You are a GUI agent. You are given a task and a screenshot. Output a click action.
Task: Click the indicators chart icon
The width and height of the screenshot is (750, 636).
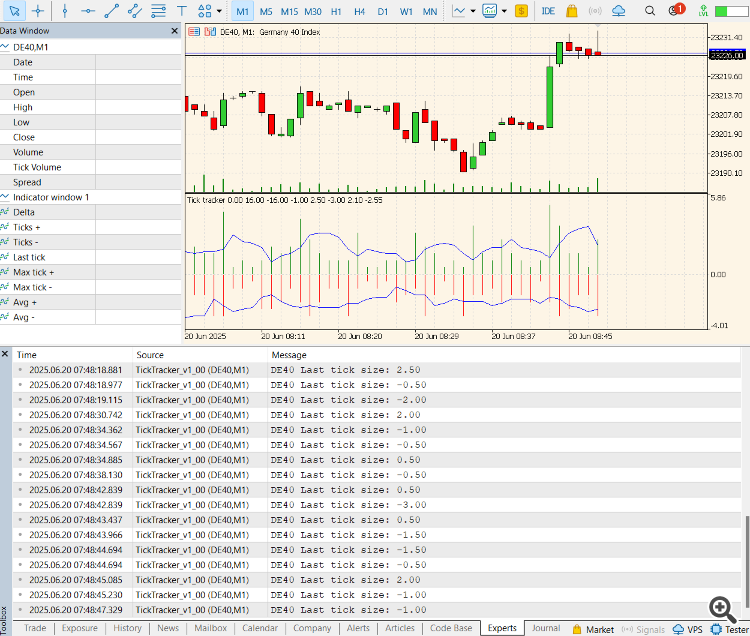point(490,11)
